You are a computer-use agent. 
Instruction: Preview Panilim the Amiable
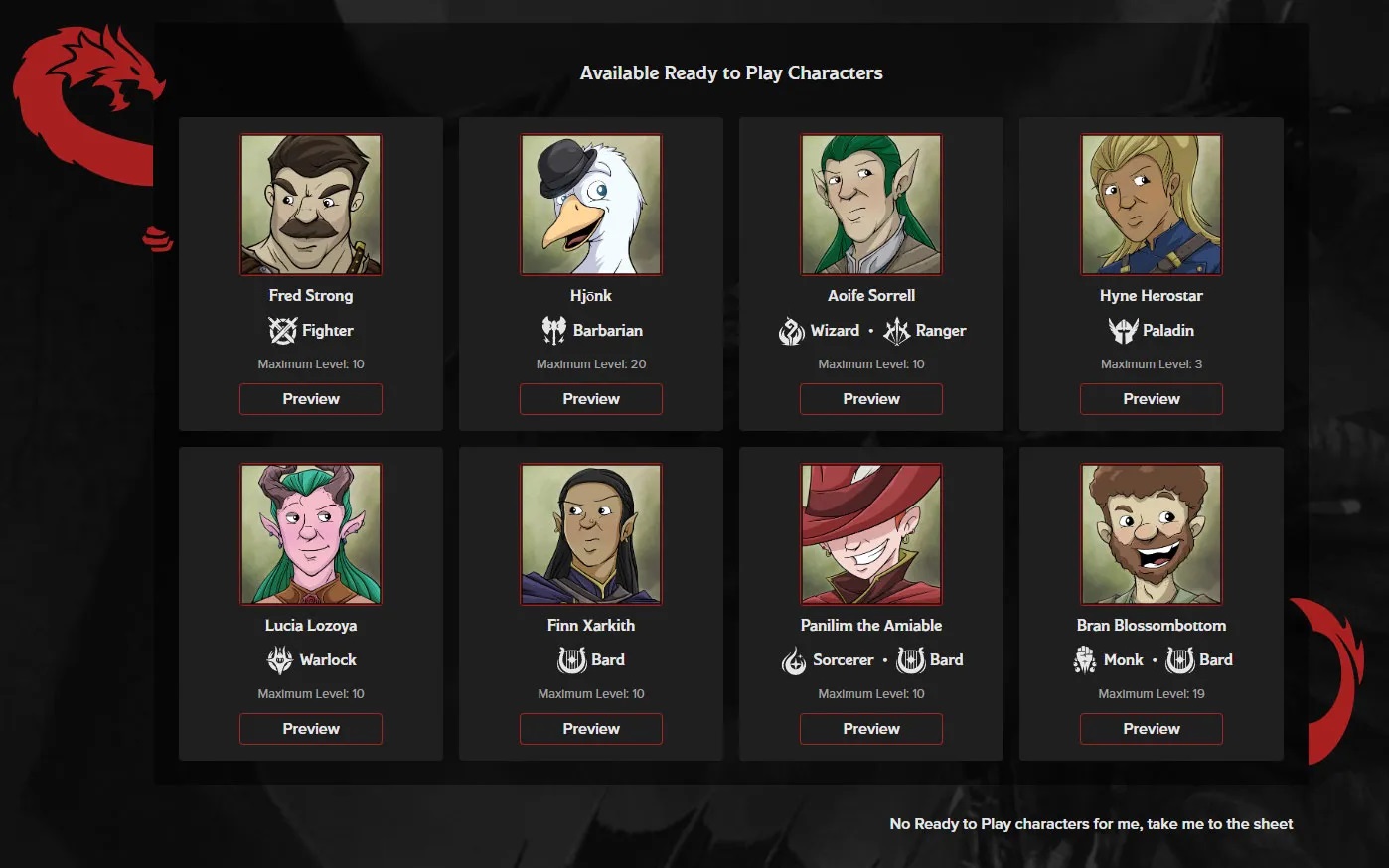pos(871,729)
